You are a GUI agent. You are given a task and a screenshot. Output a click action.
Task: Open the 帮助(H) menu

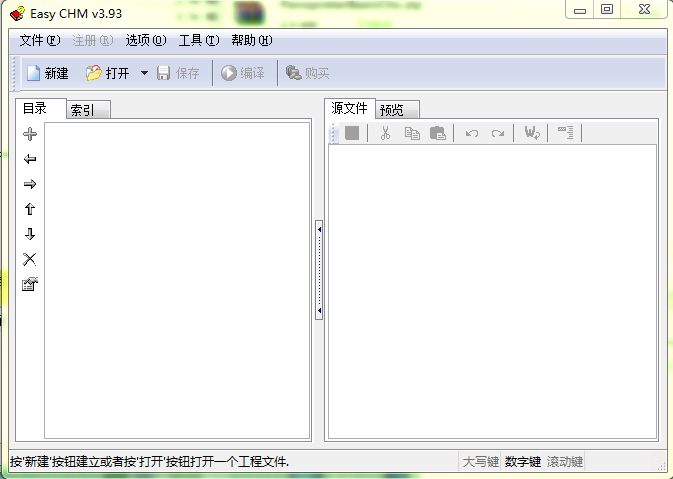click(x=252, y=40)
